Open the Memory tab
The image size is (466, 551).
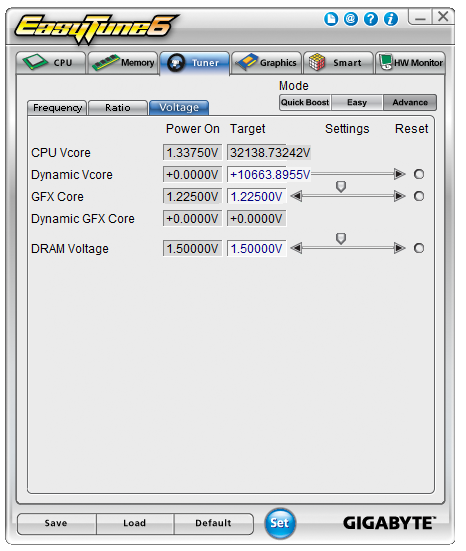(123, 63)
